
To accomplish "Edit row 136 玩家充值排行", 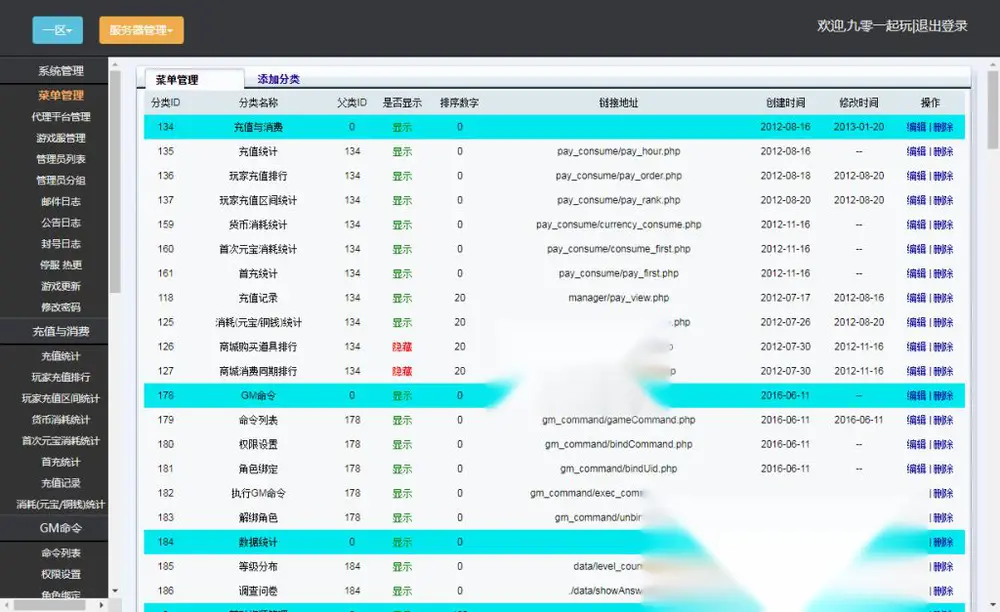I will (x=916, y=175).
